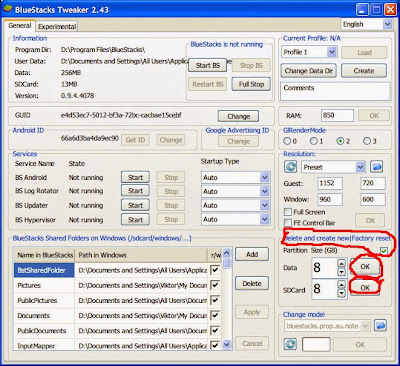Select GlRenderMode option 1

tap(313, 141)
